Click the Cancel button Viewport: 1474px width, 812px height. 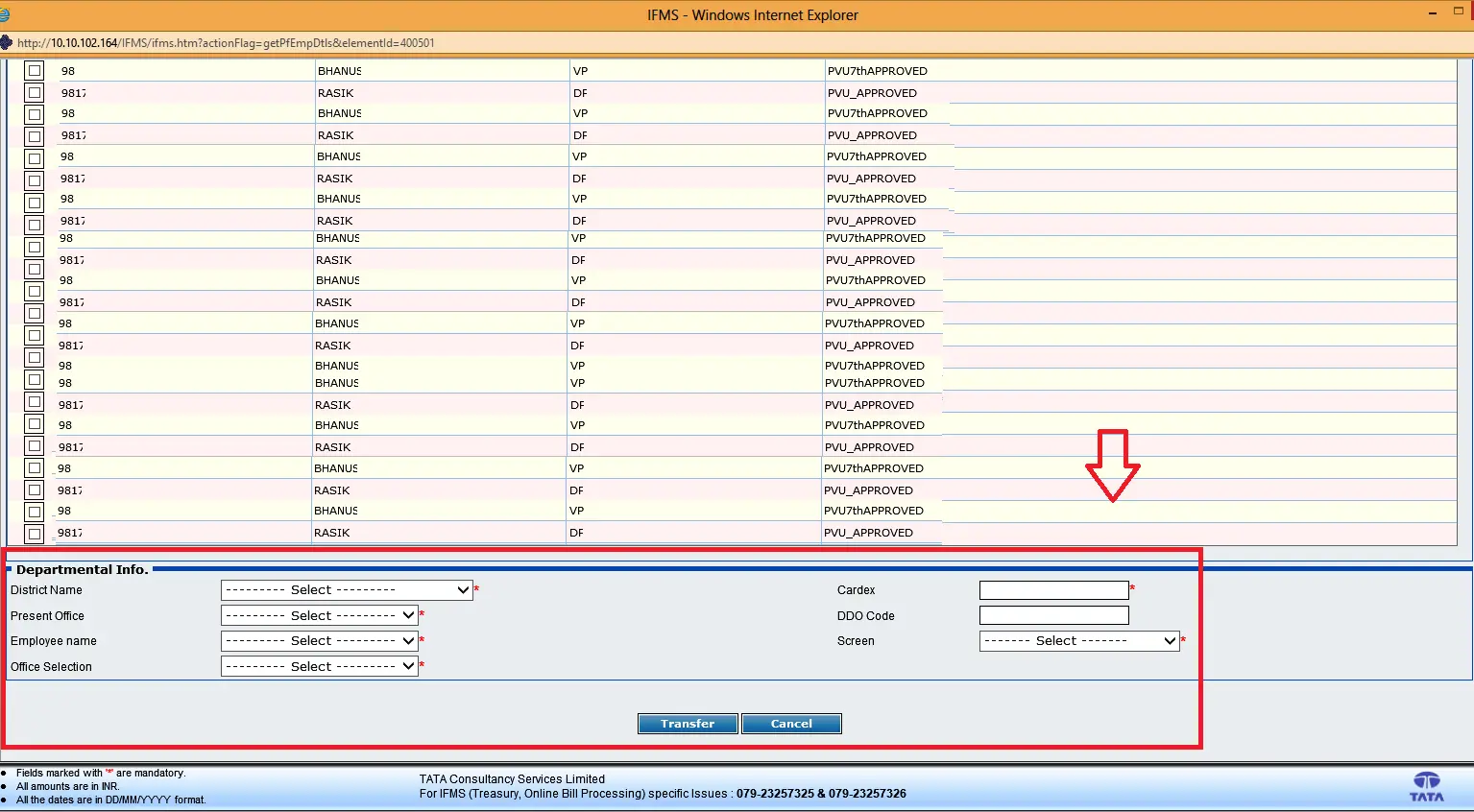791,724
